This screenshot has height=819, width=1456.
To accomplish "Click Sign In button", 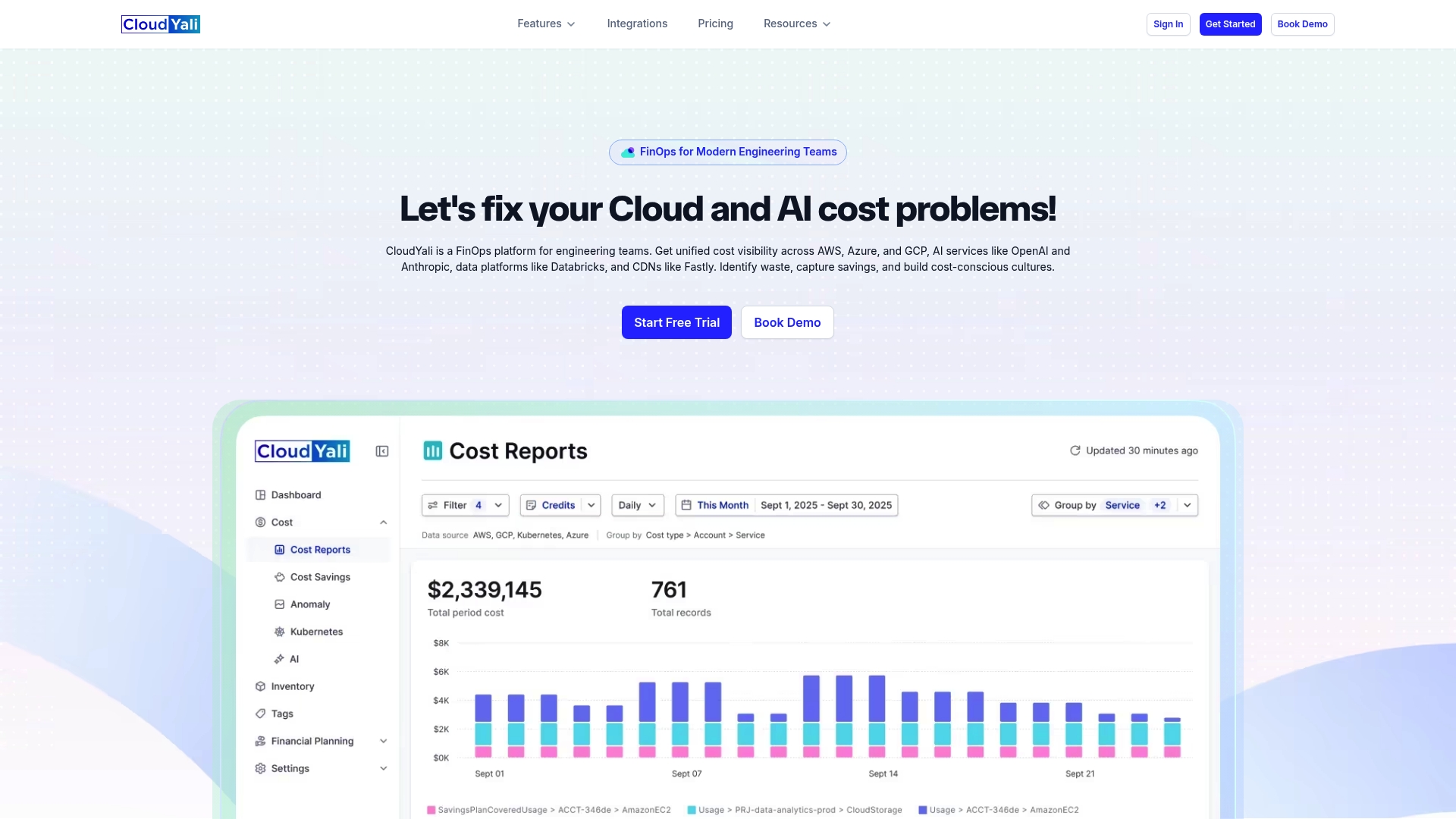I will click(x=1168, y=24).
